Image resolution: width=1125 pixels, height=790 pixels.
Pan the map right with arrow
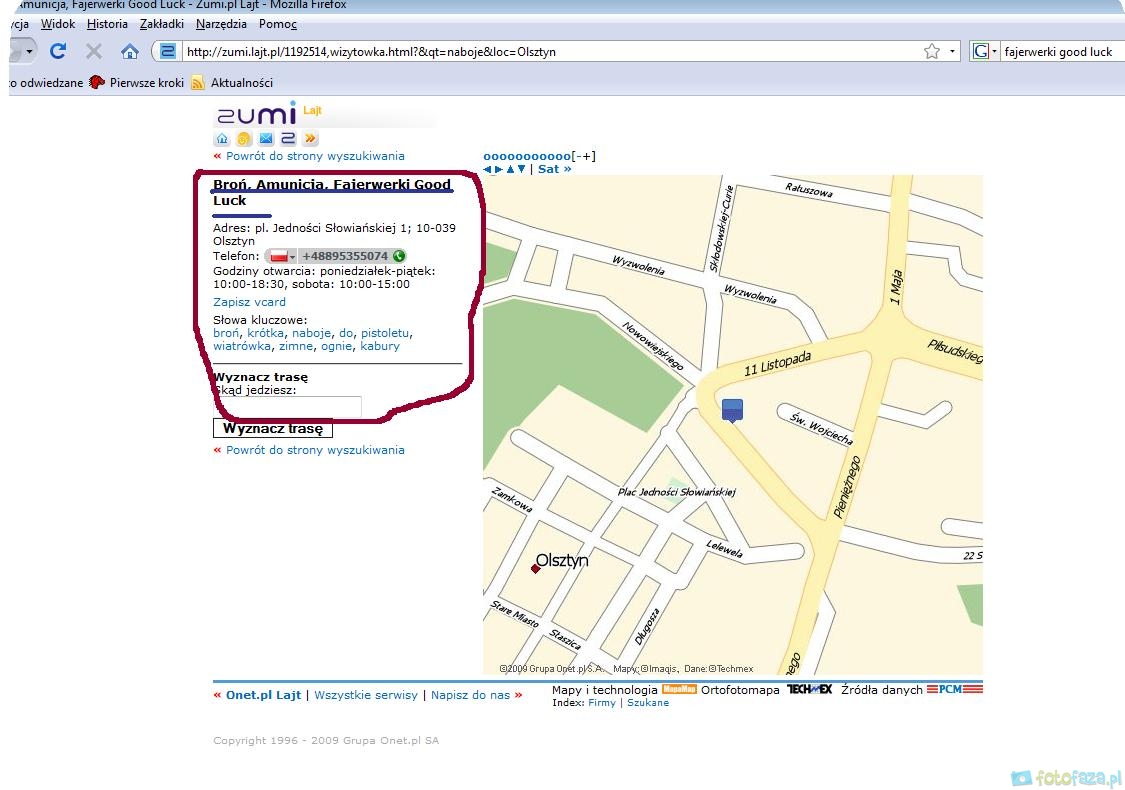tap(499, 169)
